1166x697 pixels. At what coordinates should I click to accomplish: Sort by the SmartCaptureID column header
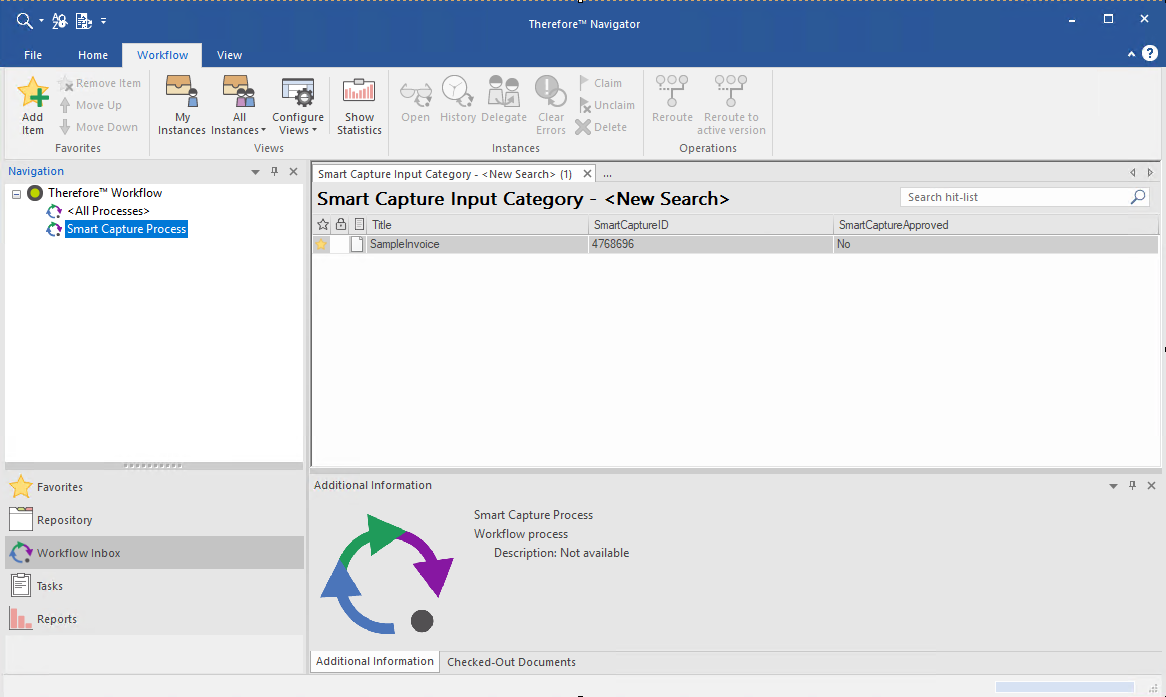click(710, 225)
